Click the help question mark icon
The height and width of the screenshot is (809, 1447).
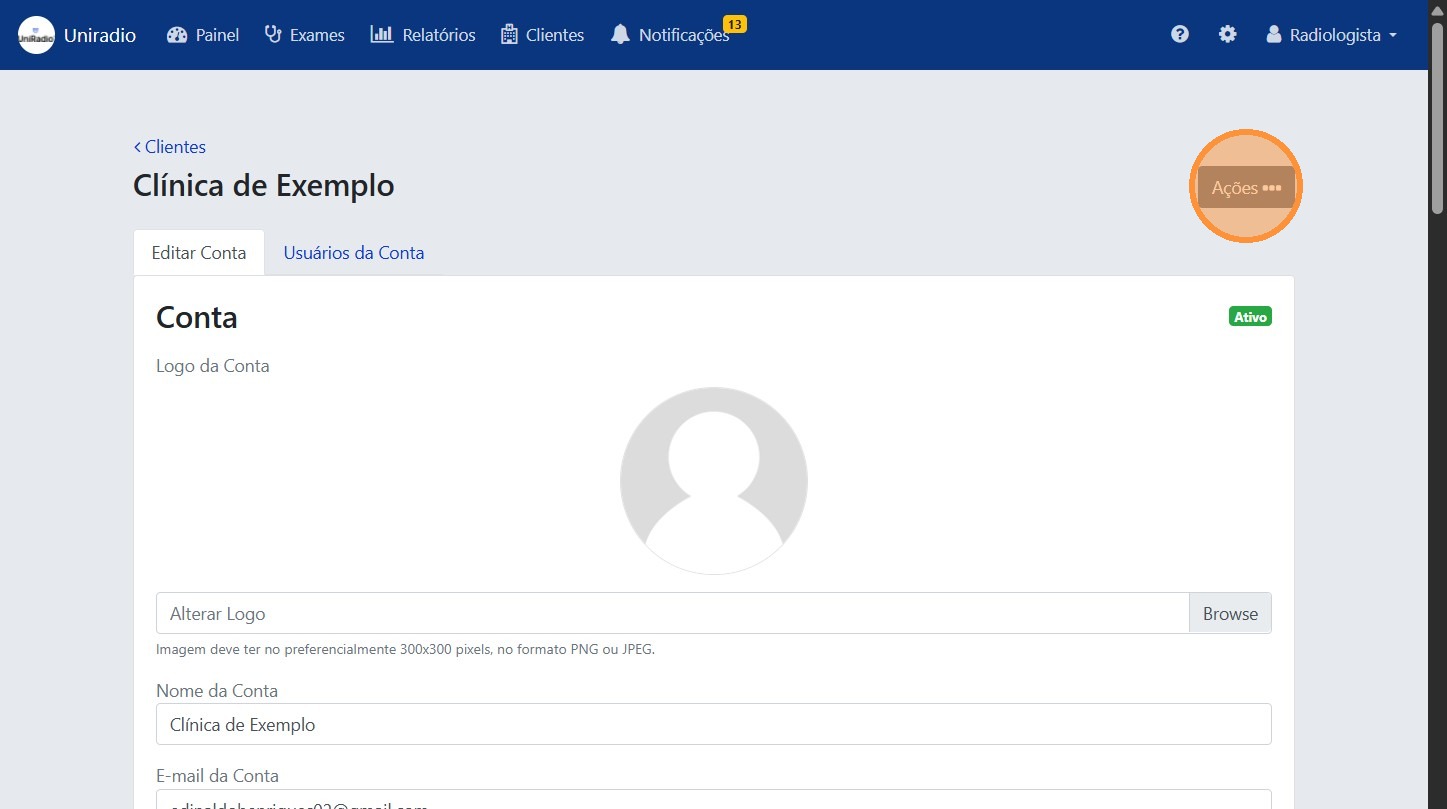click(1180, 35)
